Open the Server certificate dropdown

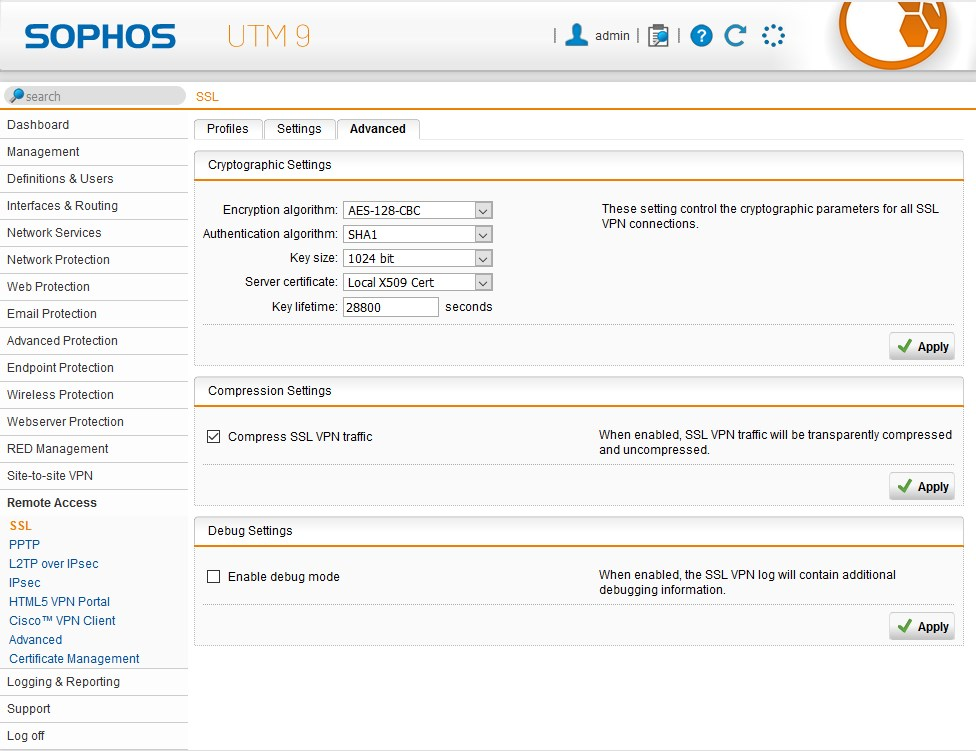point(483,283)
